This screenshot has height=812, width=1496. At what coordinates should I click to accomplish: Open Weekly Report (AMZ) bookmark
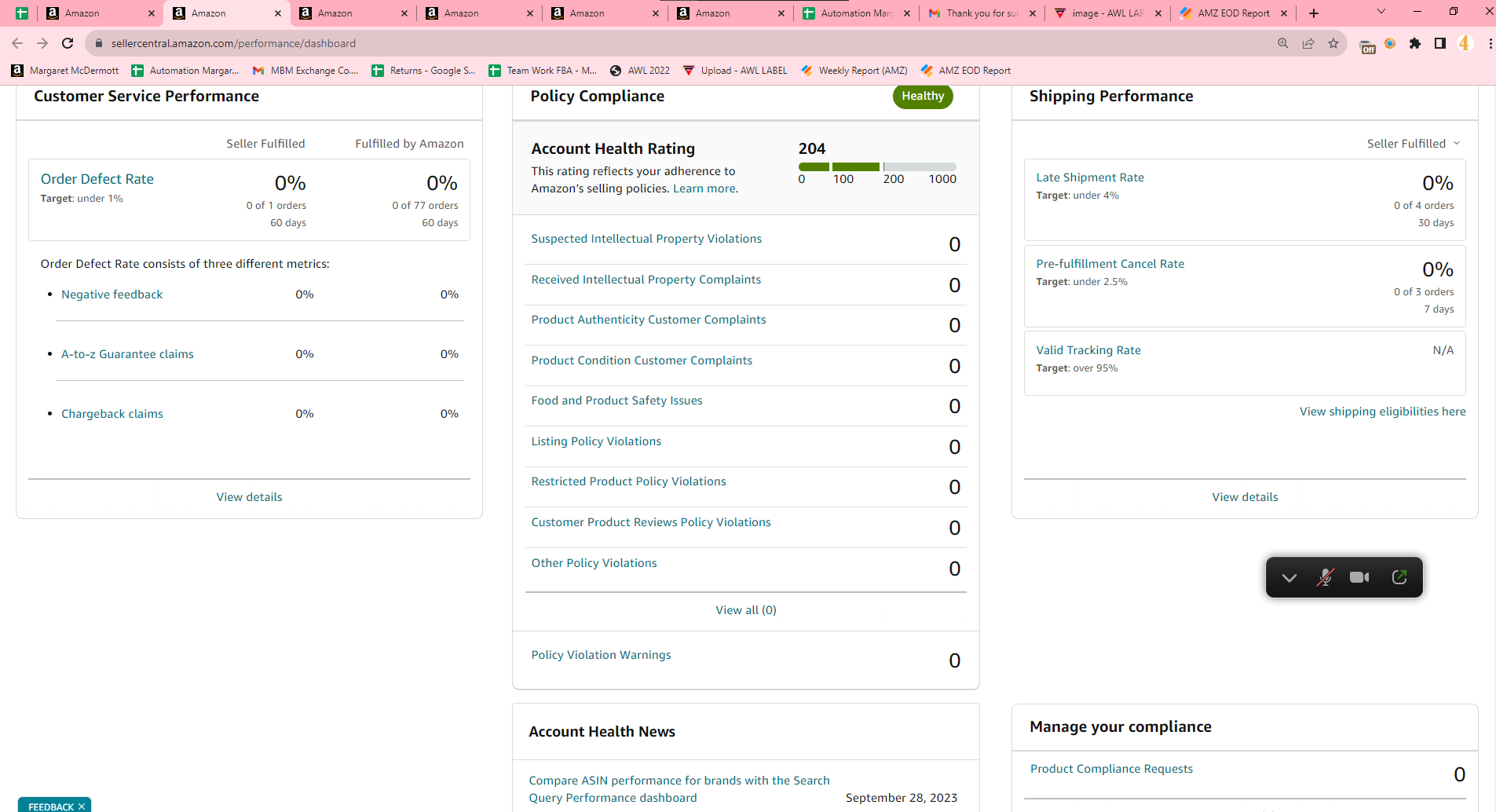[x=854, y=71]
